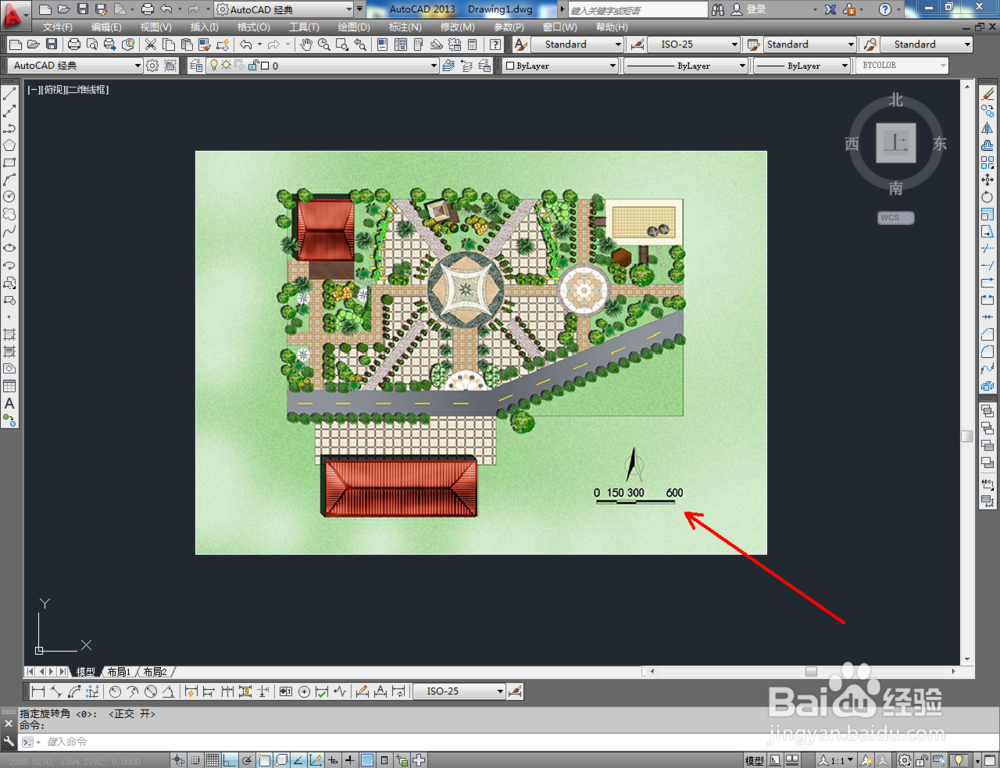Image resolution: width=1000 pixels, height=768 pixels.
Task: Switch to the 布局1 layout tab
Action: point(119,672)
